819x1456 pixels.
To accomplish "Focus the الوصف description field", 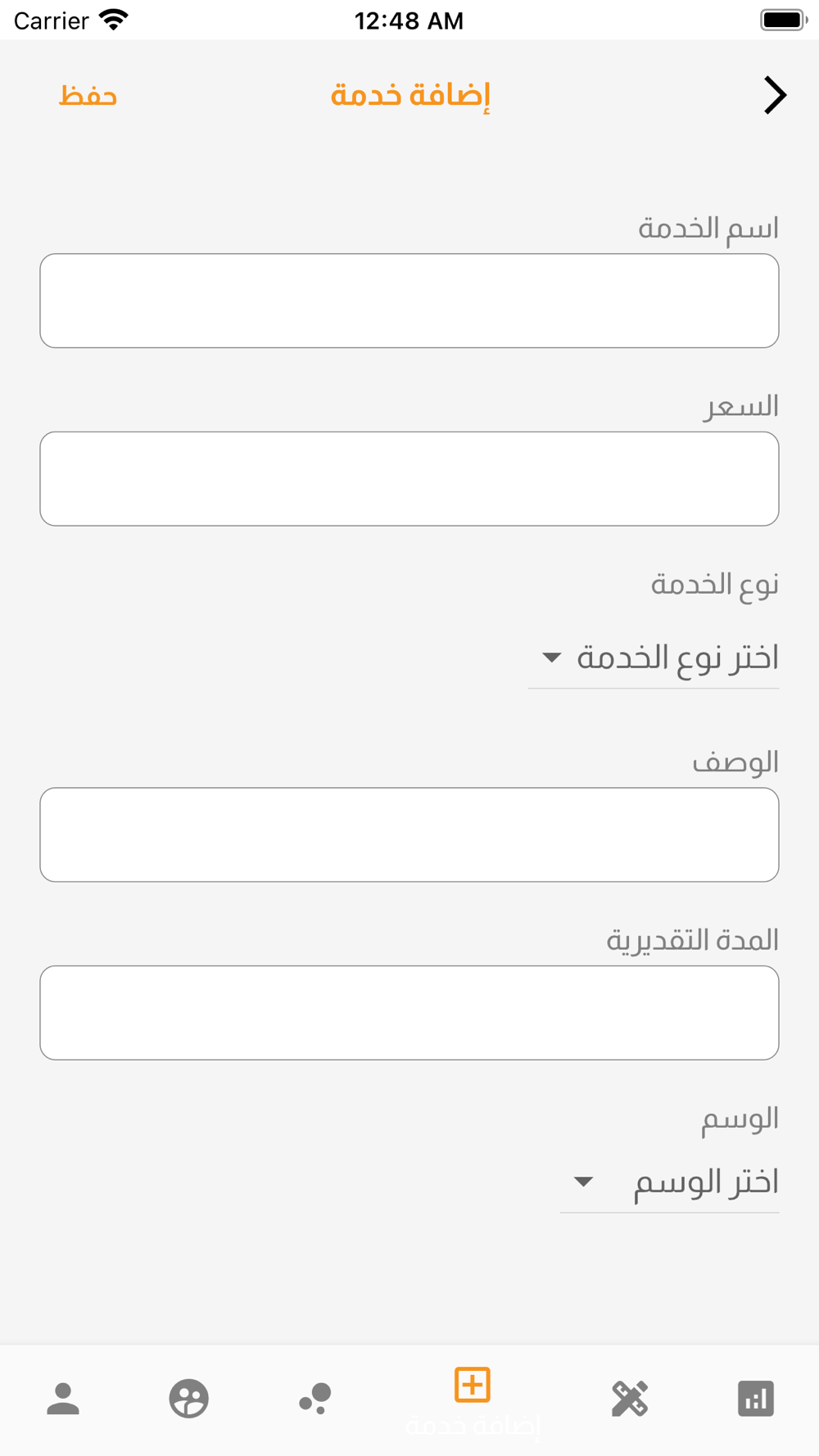I will 409,834.
